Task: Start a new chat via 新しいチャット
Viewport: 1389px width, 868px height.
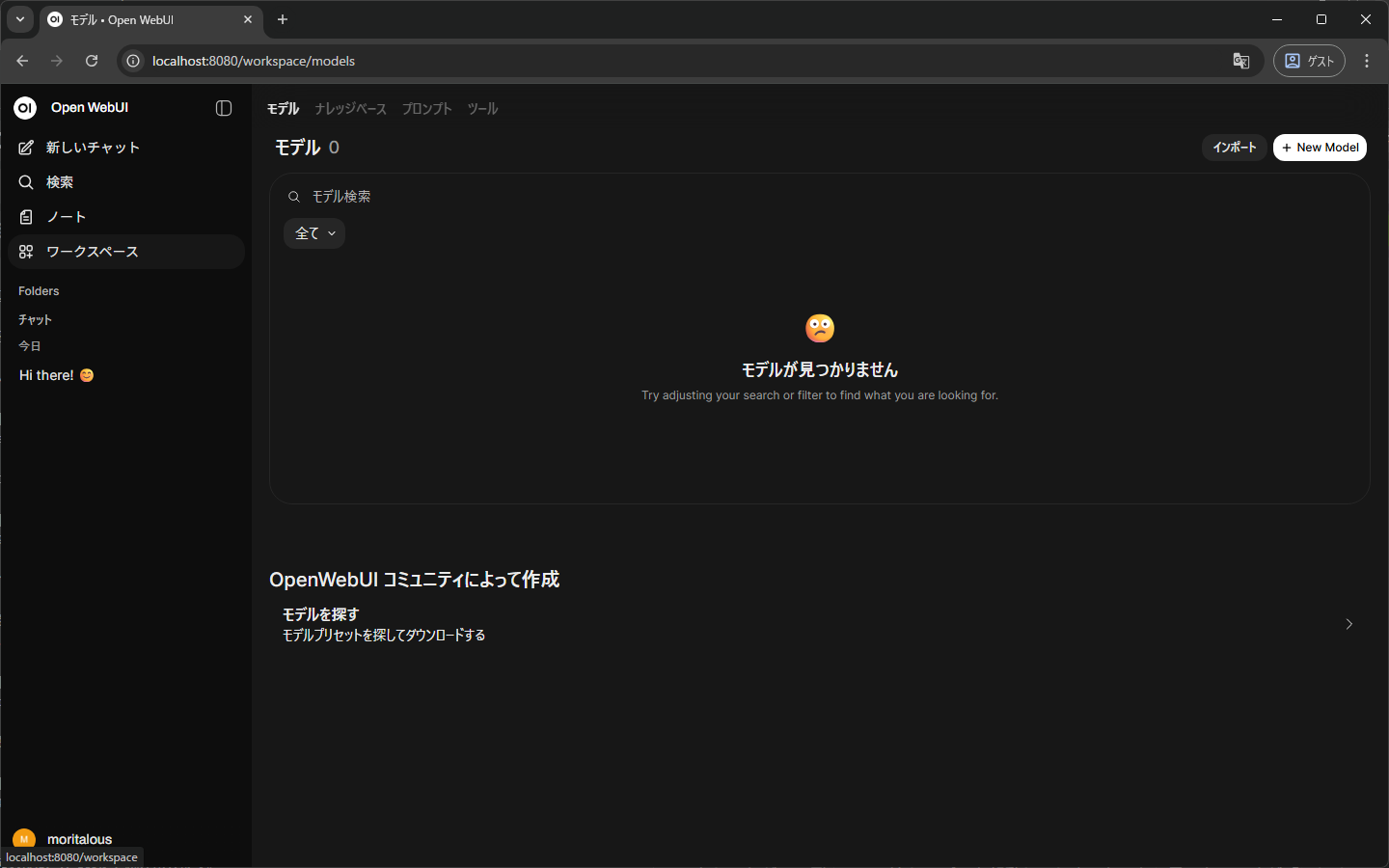Action: (125, 148)
